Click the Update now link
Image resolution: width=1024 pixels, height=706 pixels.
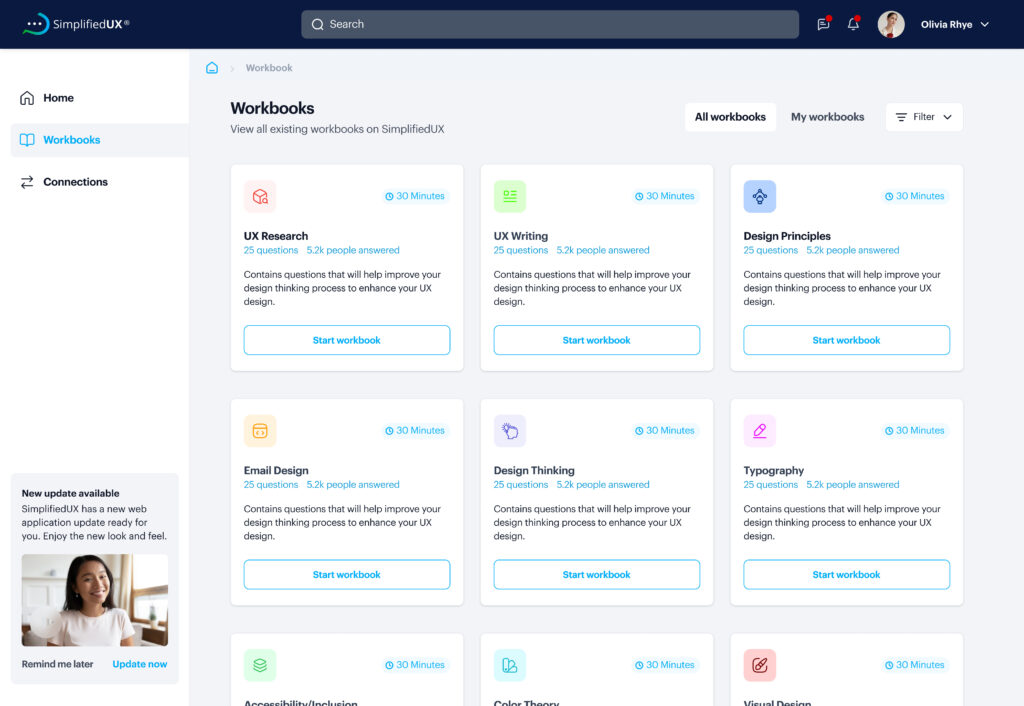pos(140,664)
